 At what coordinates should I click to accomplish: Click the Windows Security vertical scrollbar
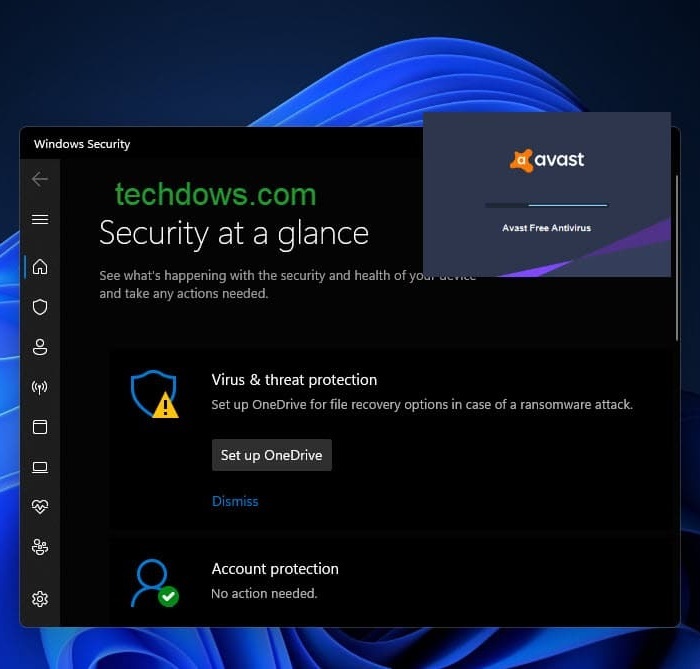point(677,258)
